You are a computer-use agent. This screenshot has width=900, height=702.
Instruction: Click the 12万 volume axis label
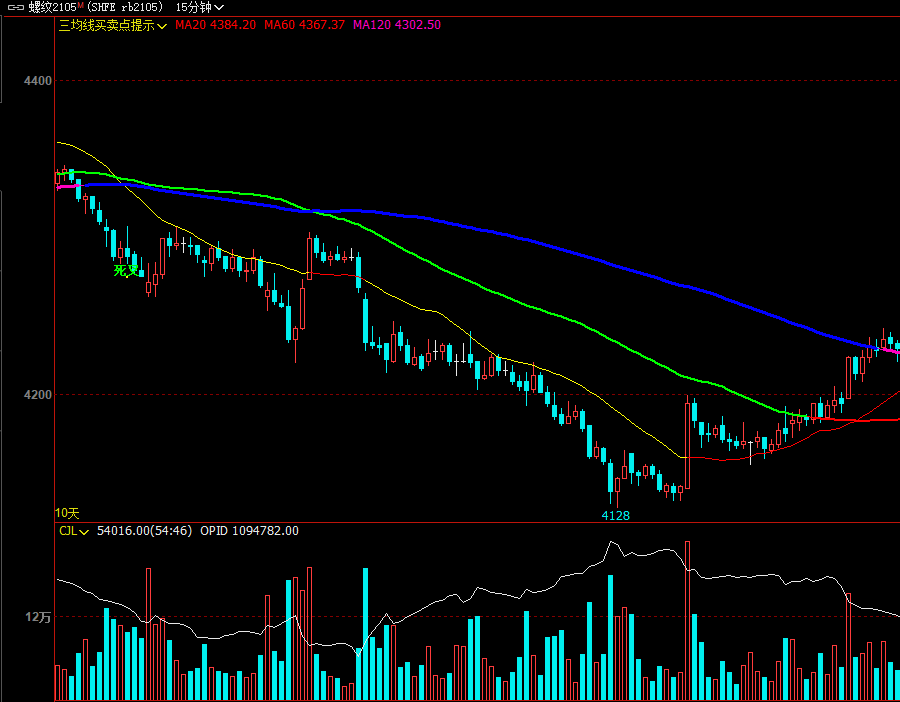click(39, 617)
